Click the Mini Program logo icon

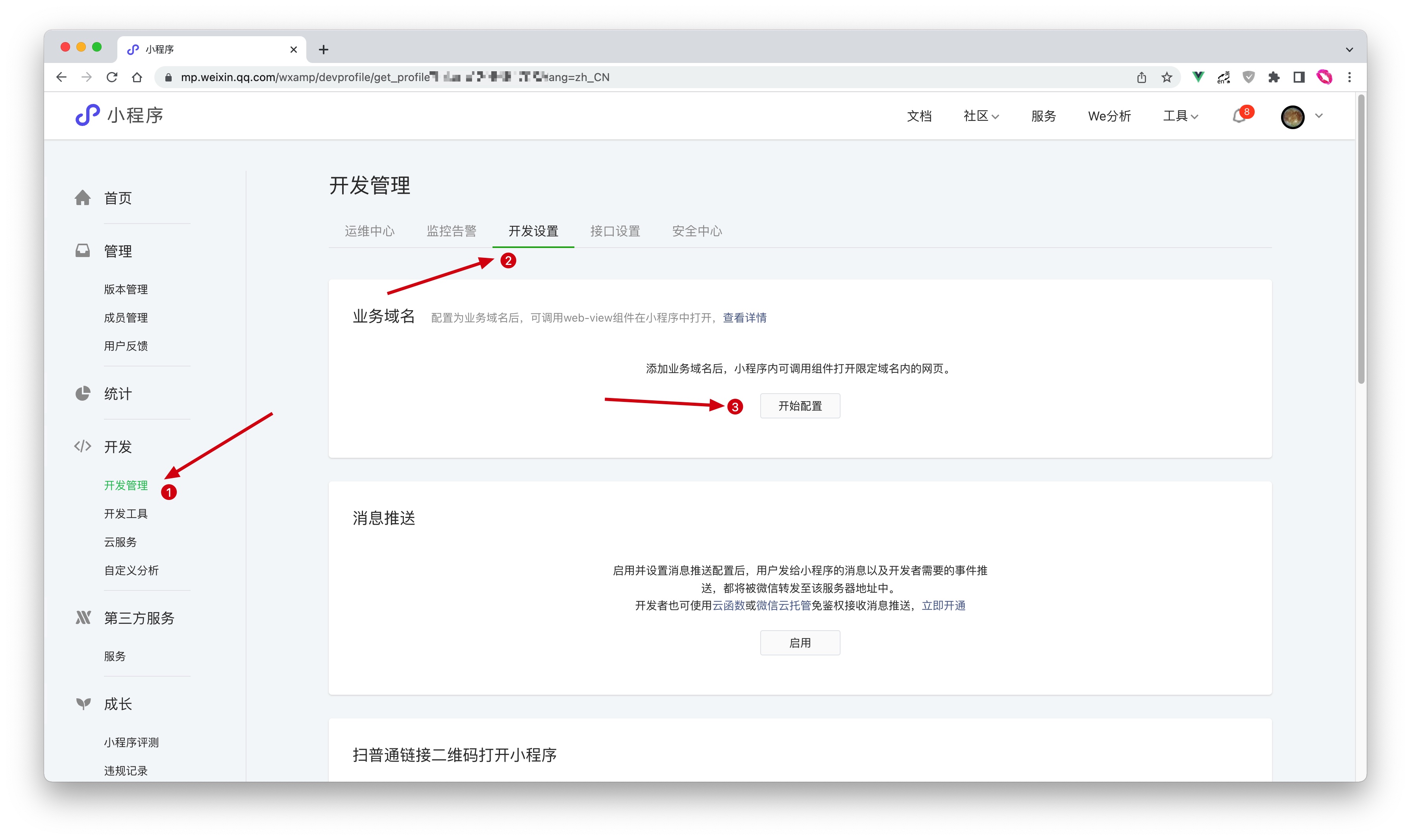click(x=88, y=115)
